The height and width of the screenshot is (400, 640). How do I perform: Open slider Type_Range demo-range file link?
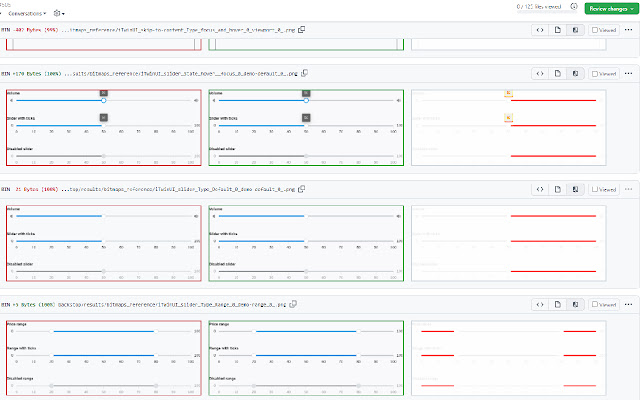(172, 304)
